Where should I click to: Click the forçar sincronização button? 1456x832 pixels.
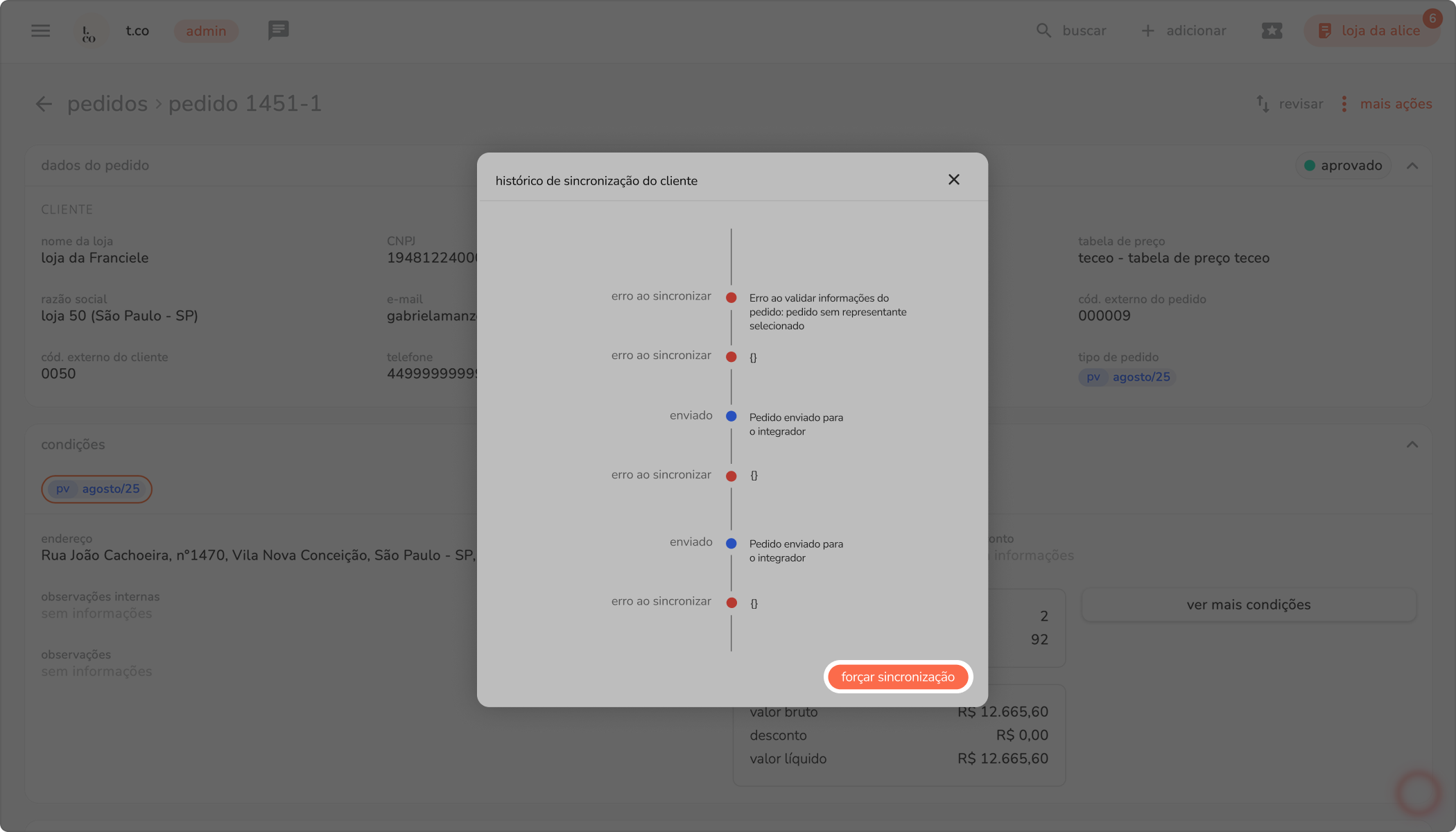(898, 677)
